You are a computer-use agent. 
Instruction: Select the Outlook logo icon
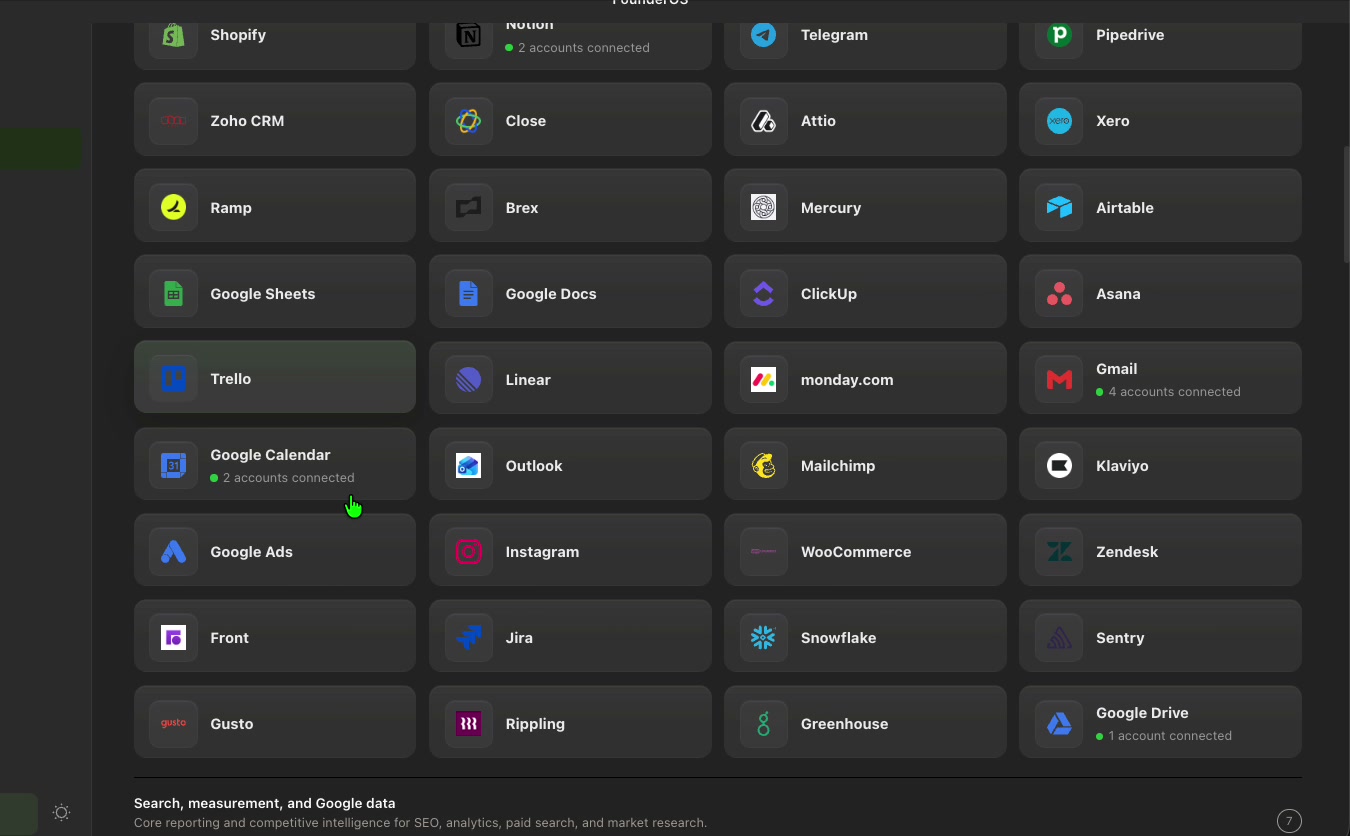(x=469, y=465)
